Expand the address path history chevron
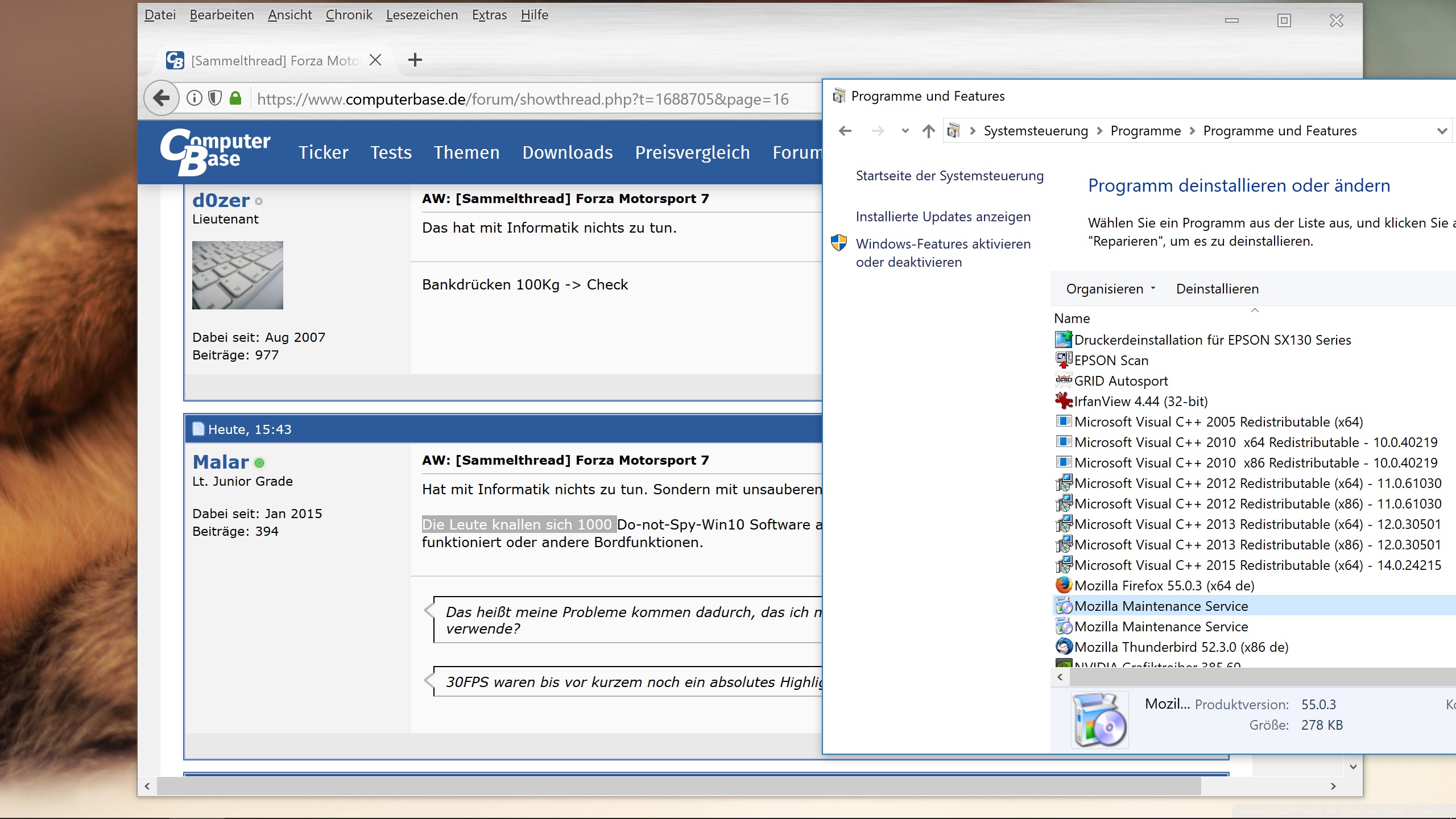The height and width of the screenshot is (819, 1456). click(x=1441, y=131)
